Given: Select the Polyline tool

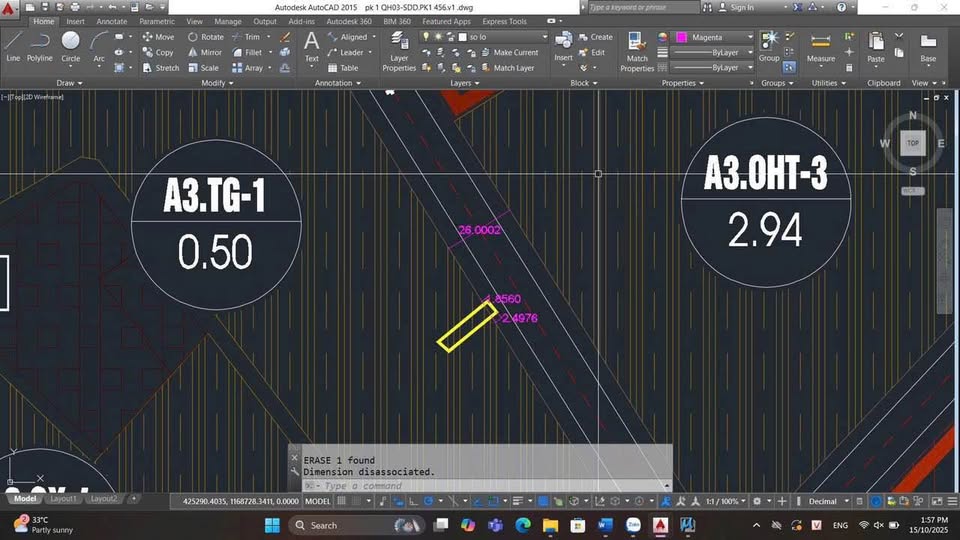Looking at the screenshot, I should click(40, 46).
